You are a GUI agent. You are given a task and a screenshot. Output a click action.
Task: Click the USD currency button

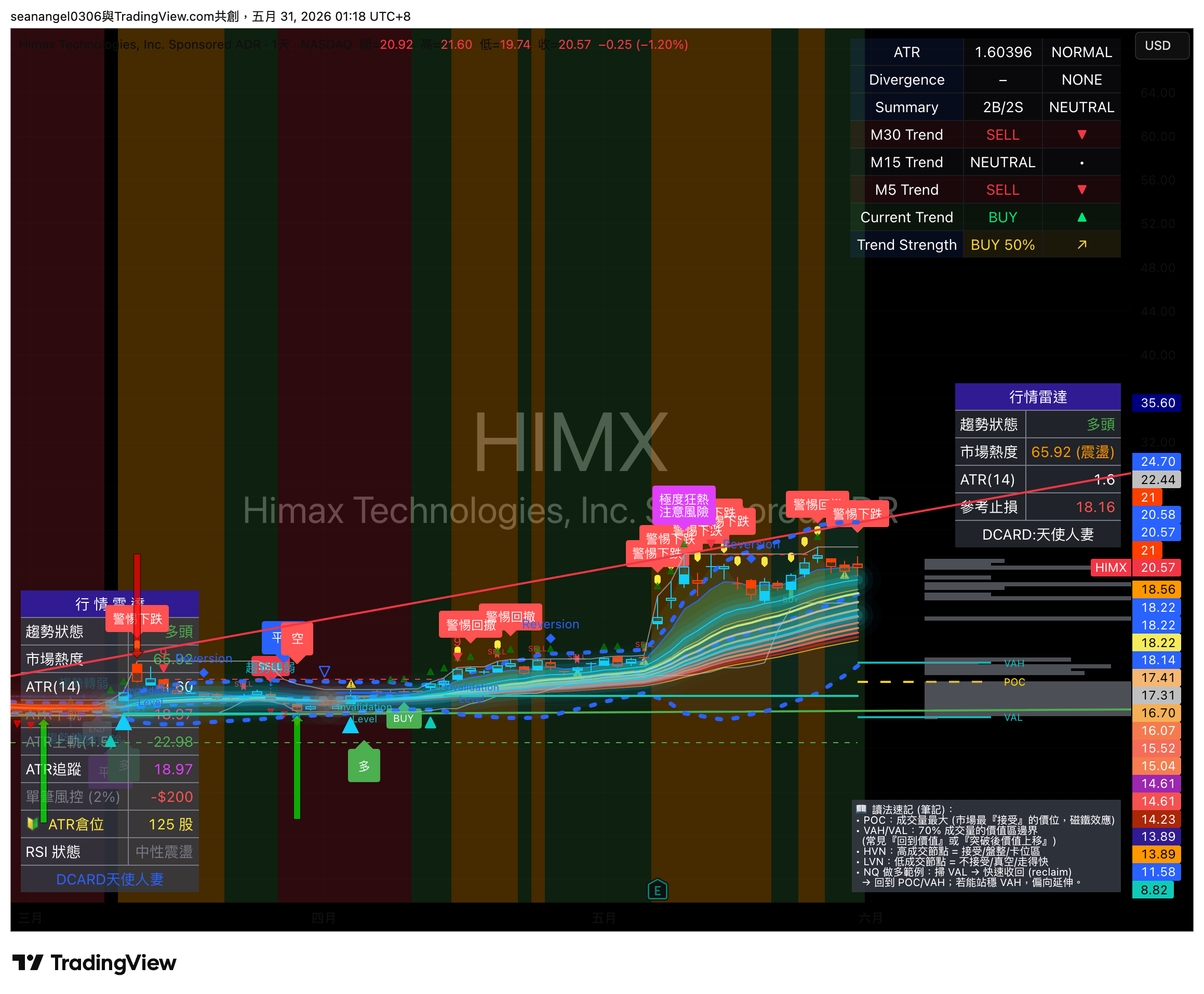pyautogui.click(x=1161, y=45)
